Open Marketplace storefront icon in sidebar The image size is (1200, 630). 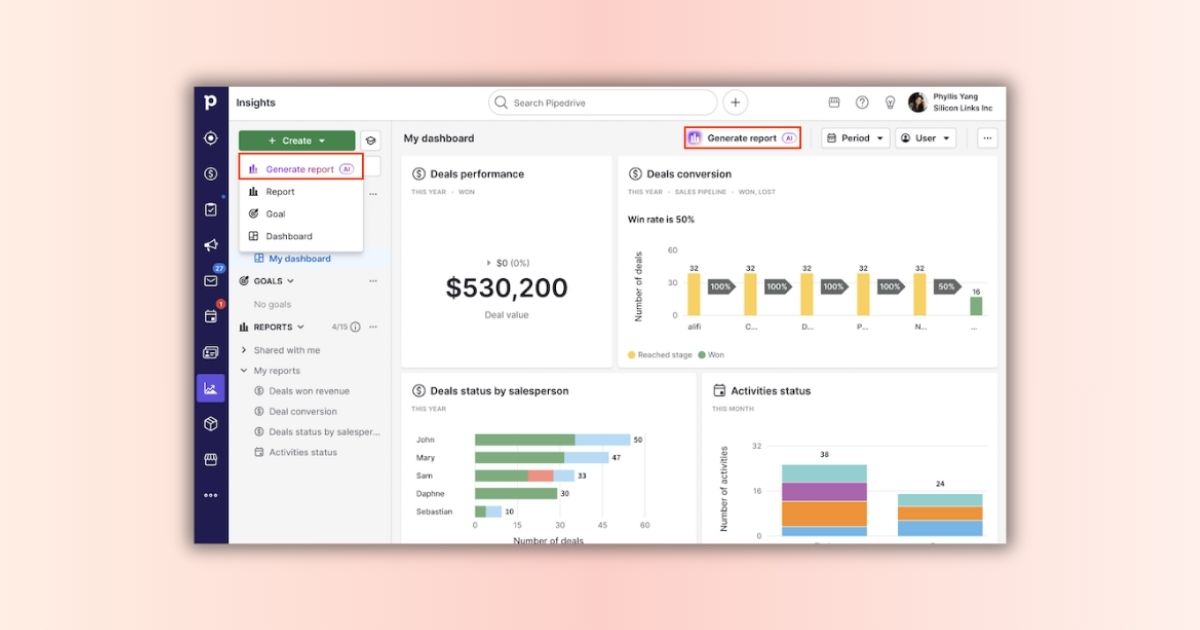point(210,459)
